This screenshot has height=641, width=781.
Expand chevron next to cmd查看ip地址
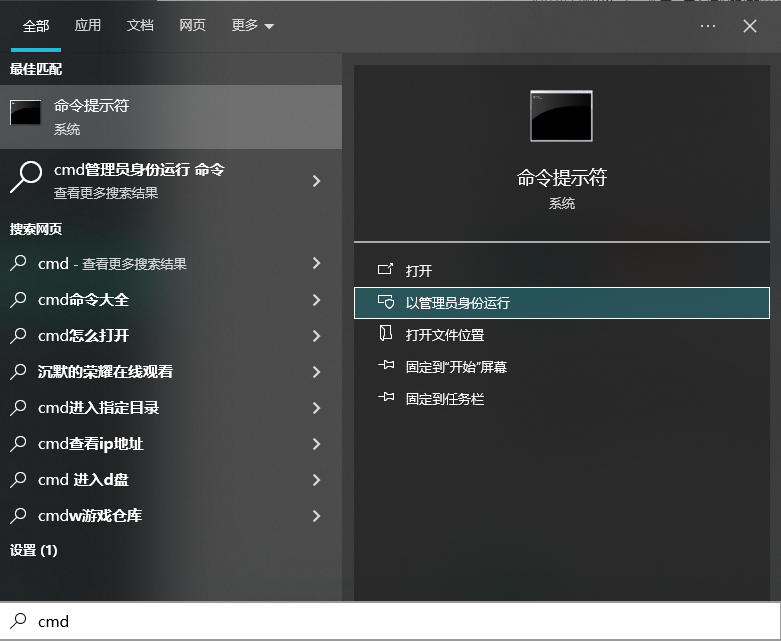tap(316, 444)
